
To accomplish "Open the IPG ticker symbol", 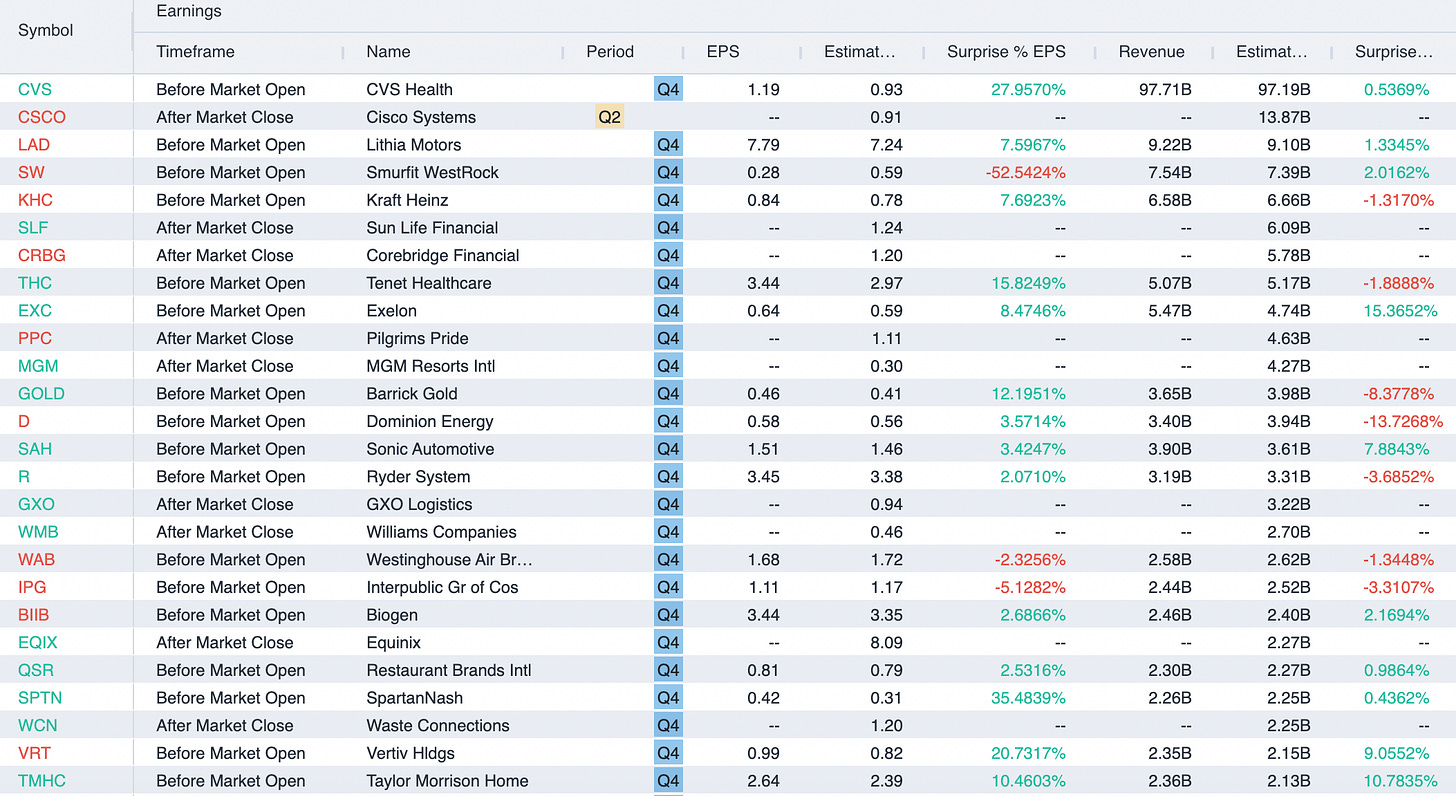I will click(32, 588).
